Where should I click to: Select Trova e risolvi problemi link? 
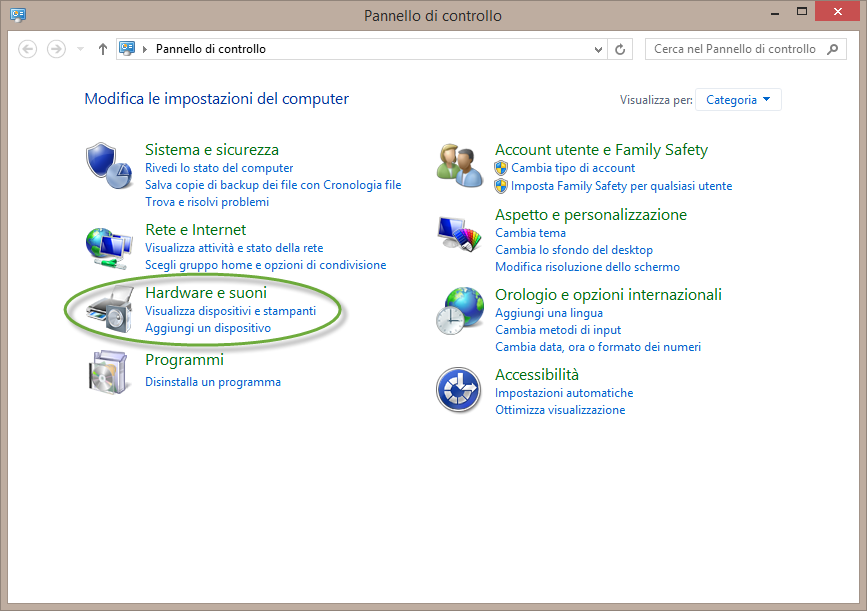pyautogui.click(x=207, y=202)
